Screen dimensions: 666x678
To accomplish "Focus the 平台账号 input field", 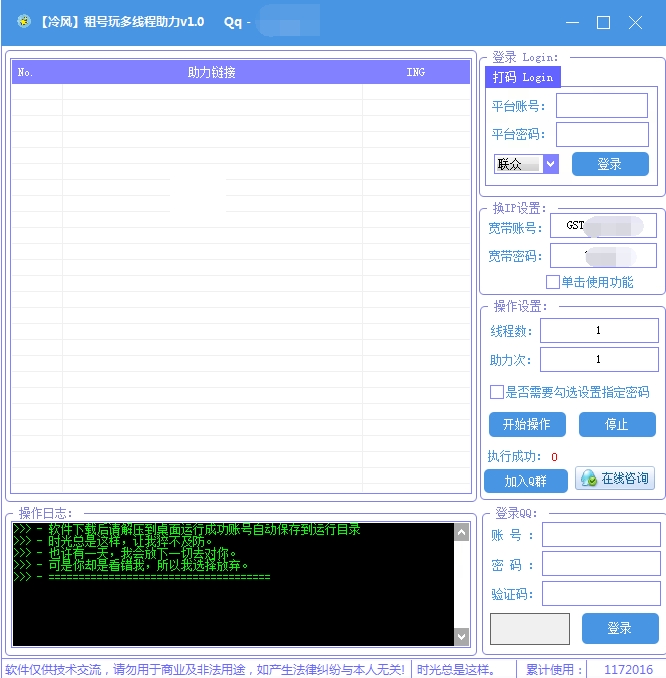I will point(602,106).
